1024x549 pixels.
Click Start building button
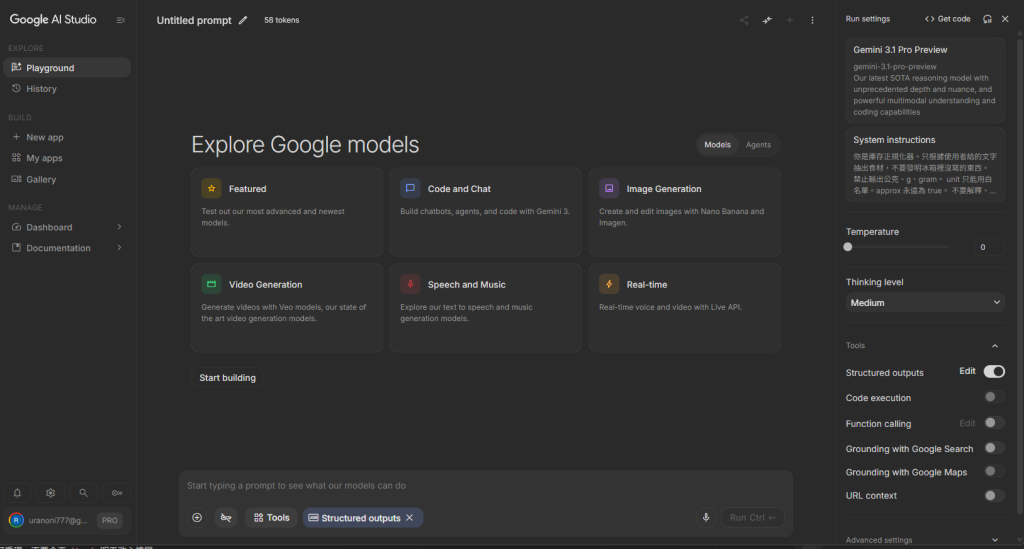pos(227,377)
